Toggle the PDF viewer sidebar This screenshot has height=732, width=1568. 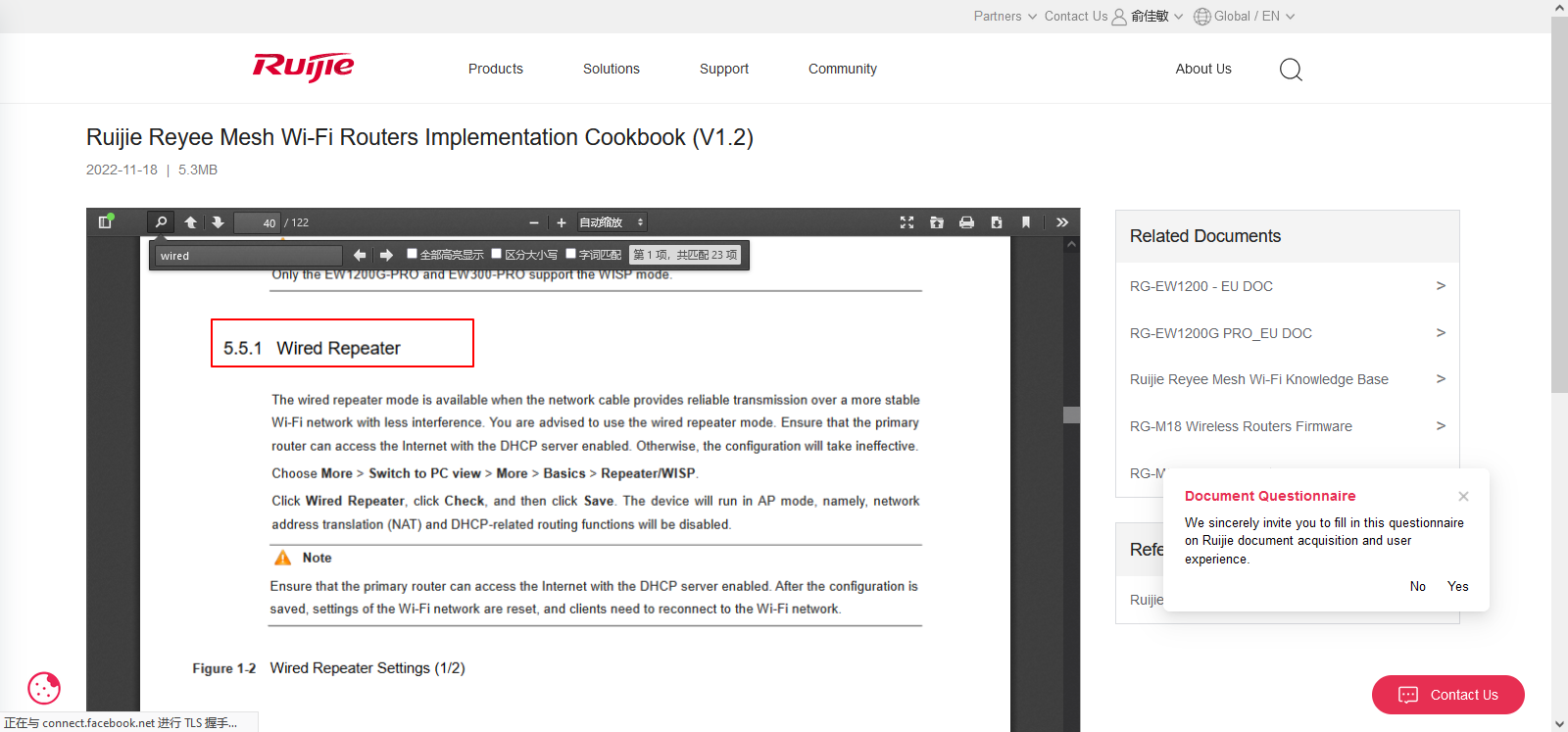[x=106, y=222]
